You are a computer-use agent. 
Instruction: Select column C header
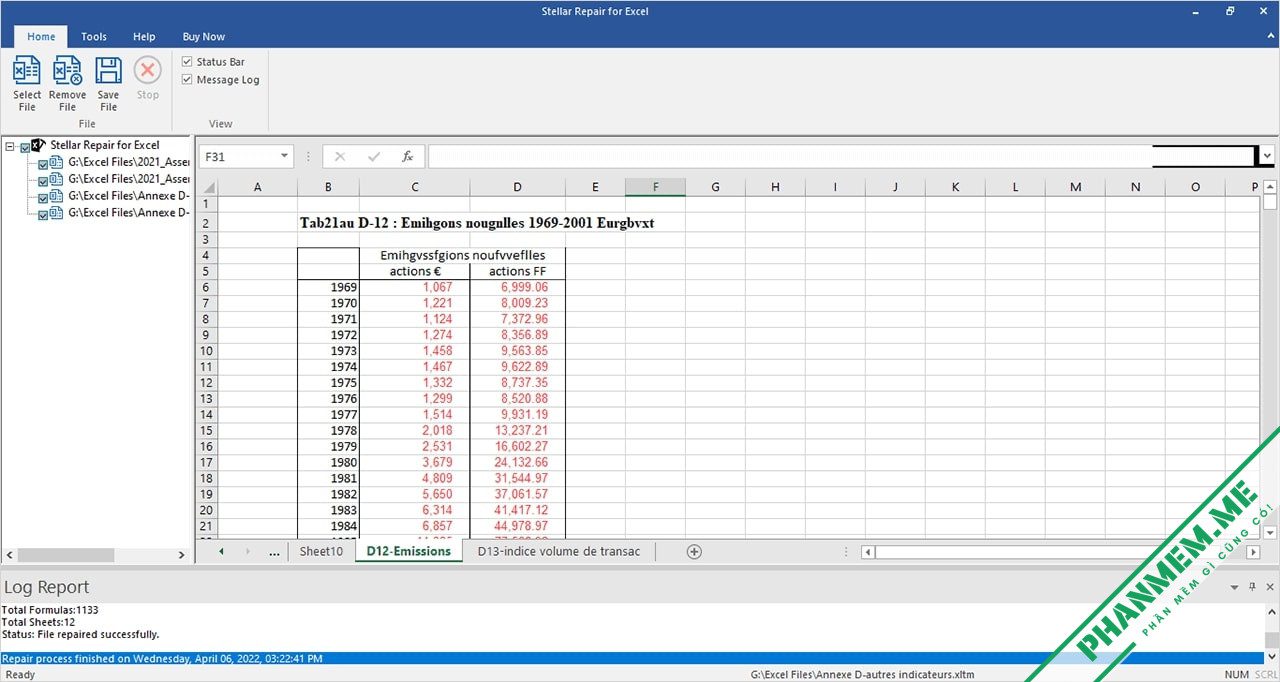click(414, 187)
